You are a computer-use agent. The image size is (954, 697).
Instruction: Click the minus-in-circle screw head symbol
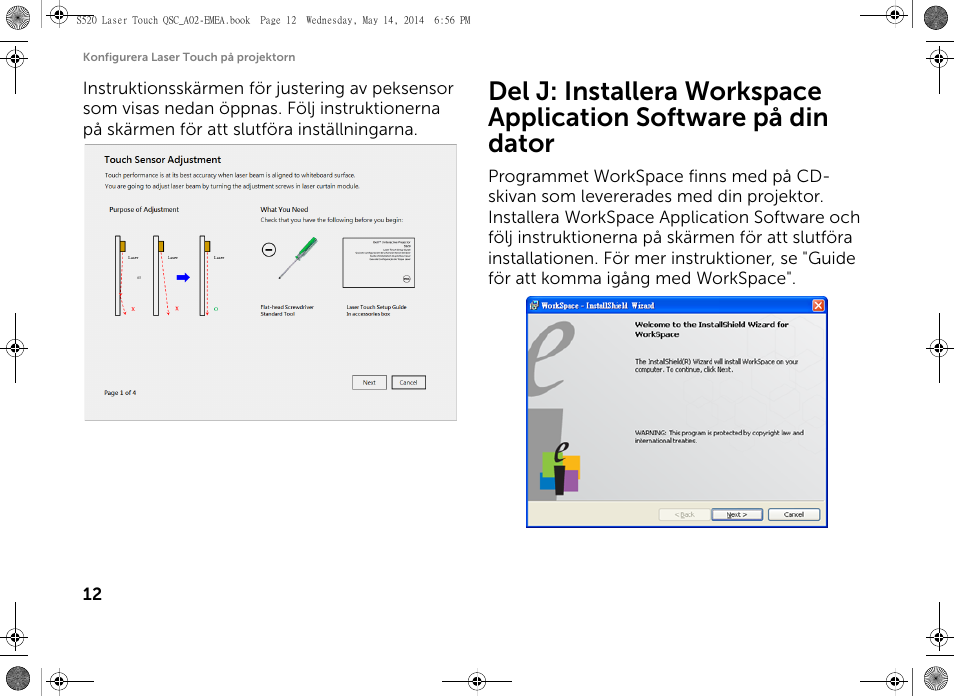pyautogui.click(x=268, y=249)
